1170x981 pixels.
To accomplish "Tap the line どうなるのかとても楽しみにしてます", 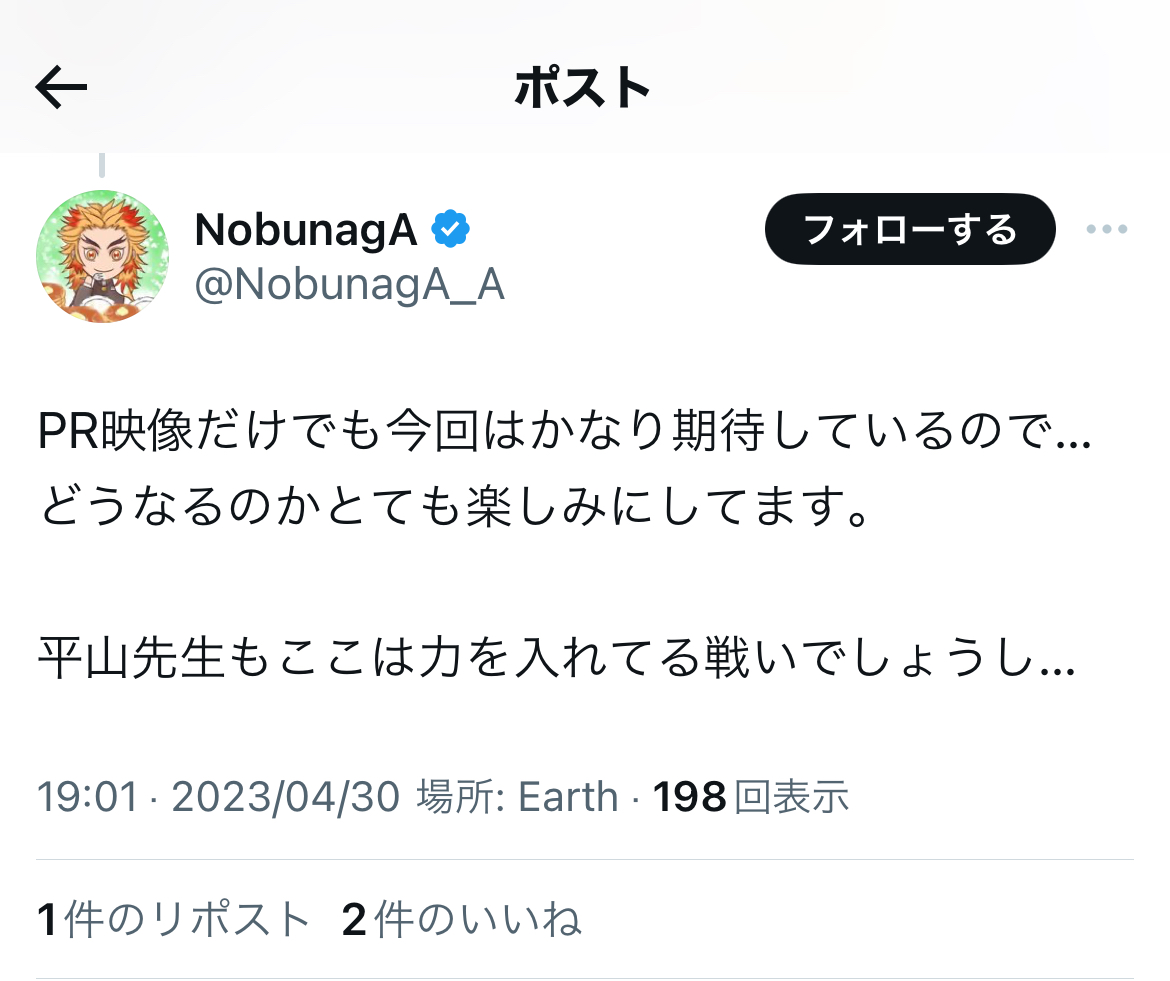I will (454, 507).
